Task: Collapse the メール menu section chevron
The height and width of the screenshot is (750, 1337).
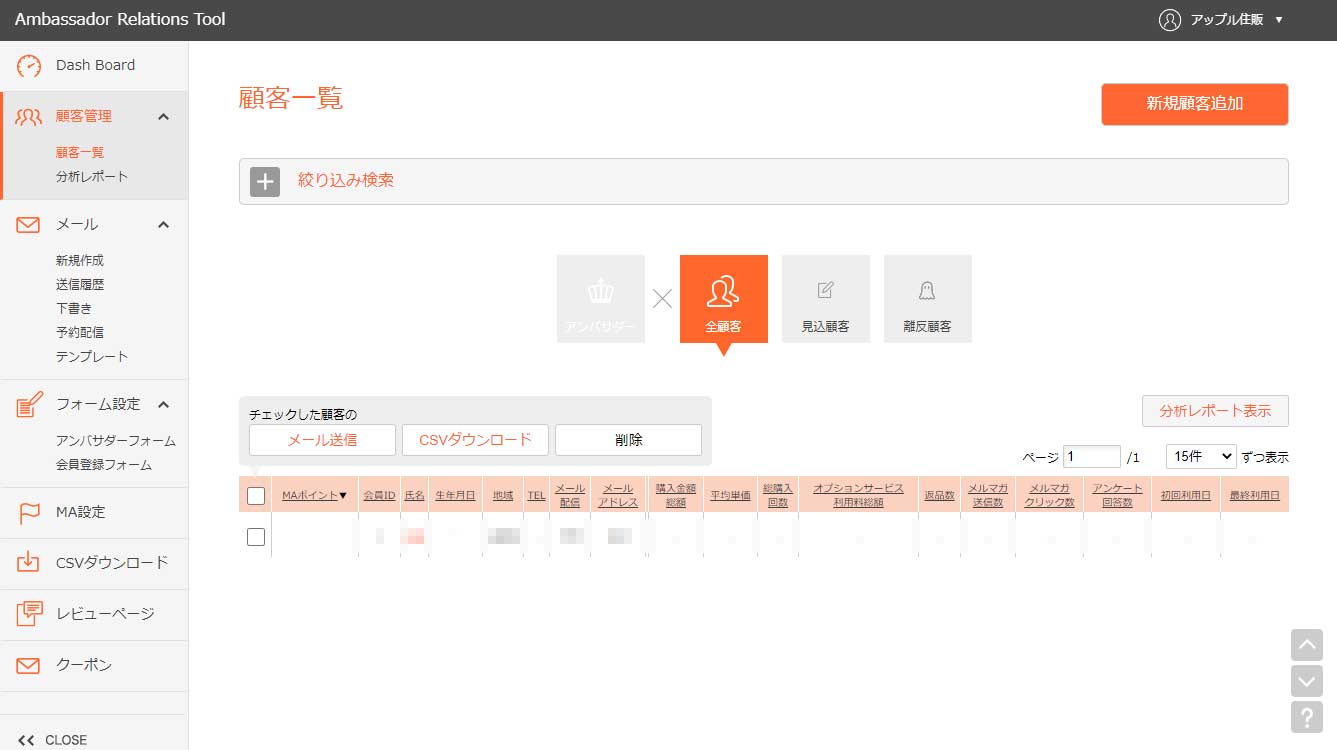Action: click(x=164, y=225)
